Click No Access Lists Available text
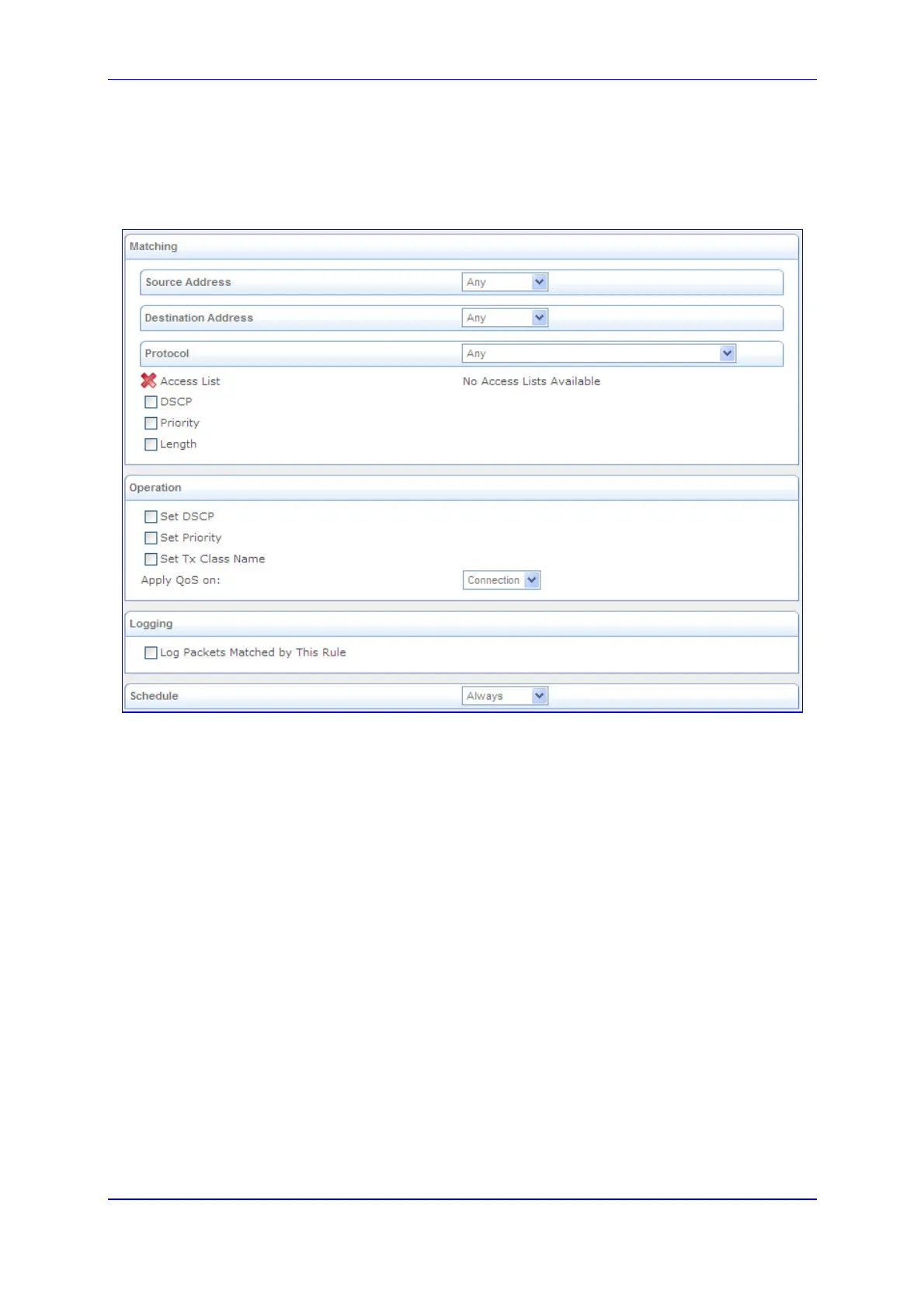The width and height of the screenshot is (924, 1308). pyautogui.click(x=531, y=381)
